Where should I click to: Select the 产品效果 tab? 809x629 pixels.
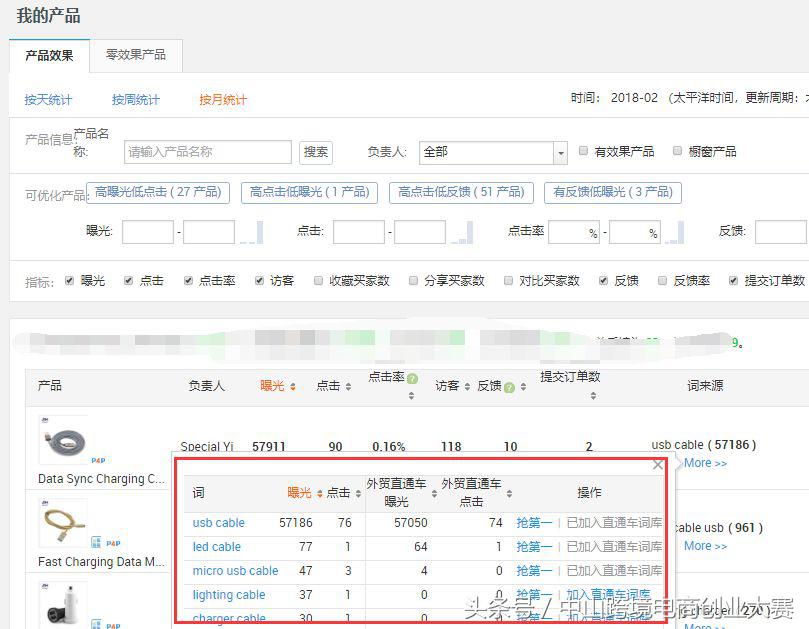(x=48, y=55)
